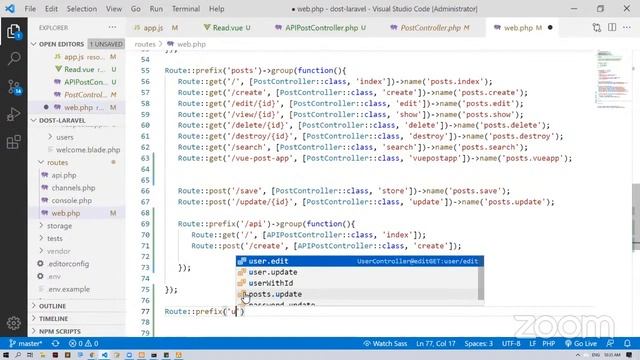Change end of line sequence LF

(x=532, y=344)
